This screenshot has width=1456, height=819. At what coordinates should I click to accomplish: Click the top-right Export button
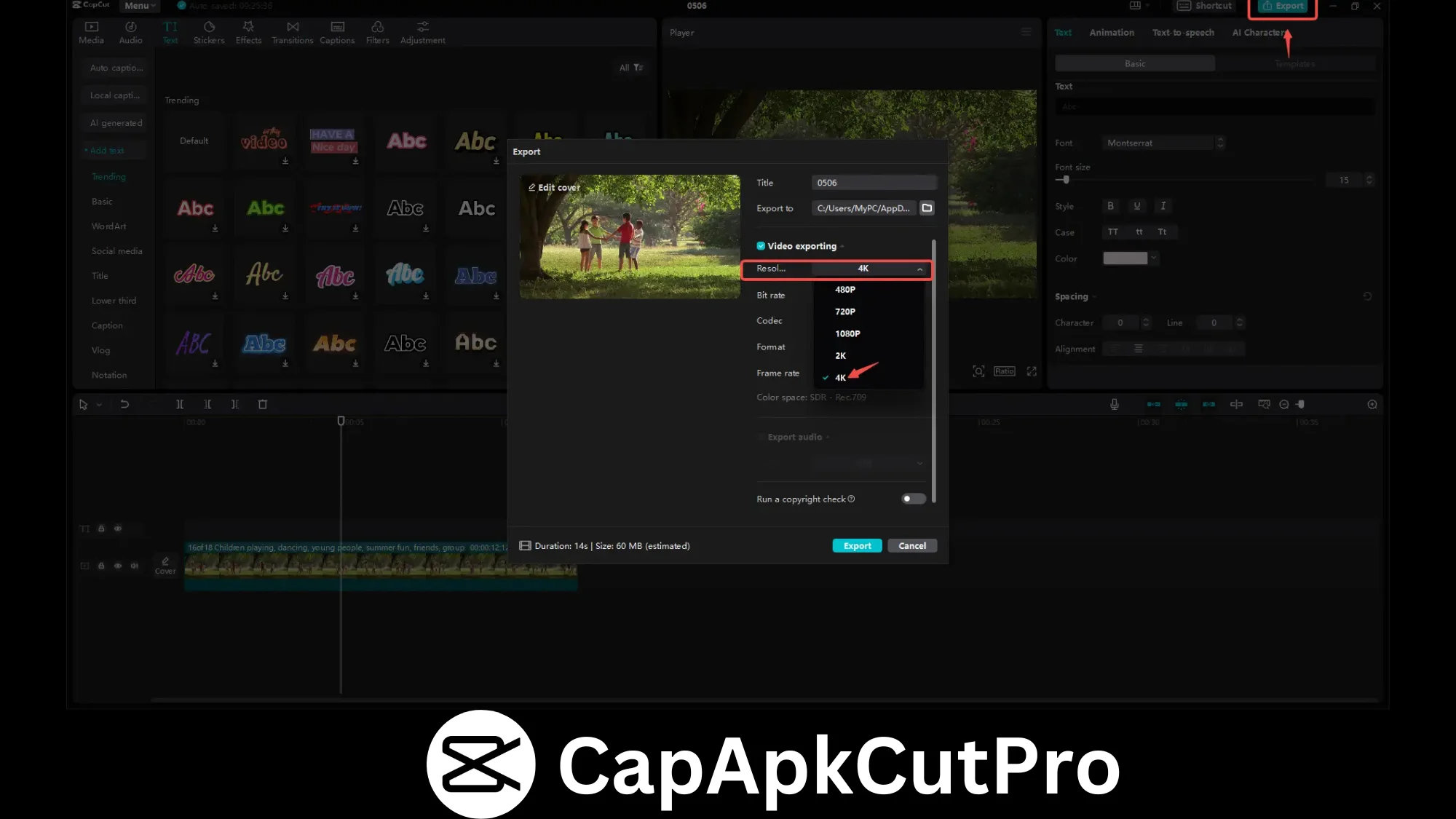pyautogui.click(x=1283, y=7)
